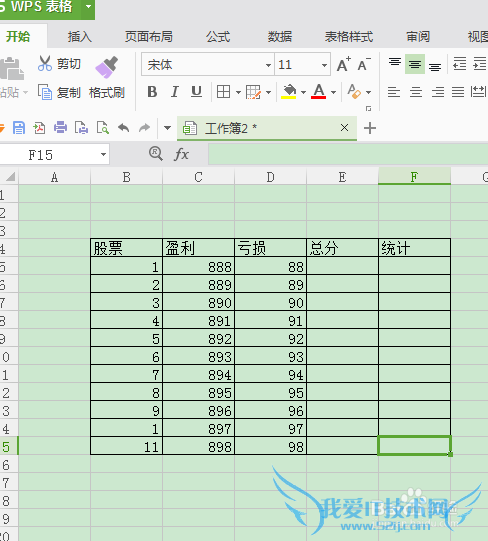
Task: Open WPS 表格 application menu dropdown
Action: (88, 7)
